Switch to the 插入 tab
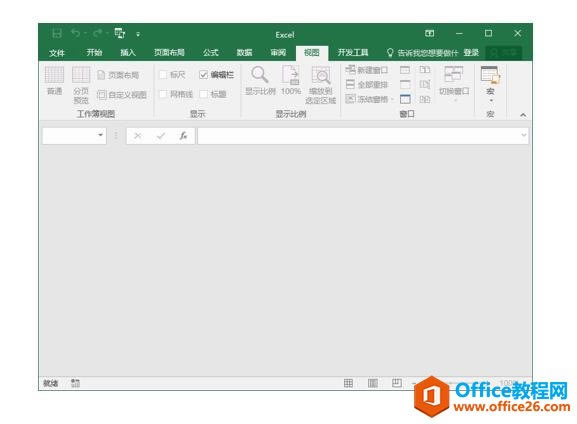Image resolution: width=577 pixels, height=424 pixels. [128, 53]
